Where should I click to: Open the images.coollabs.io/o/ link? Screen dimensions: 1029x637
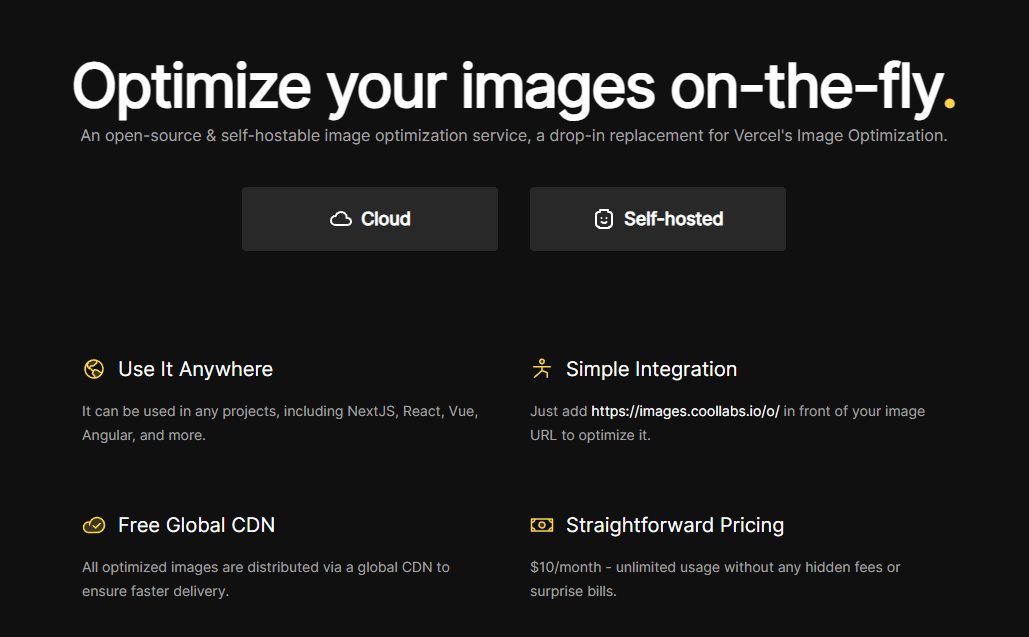pyautogui.click(x=684, y=410)
